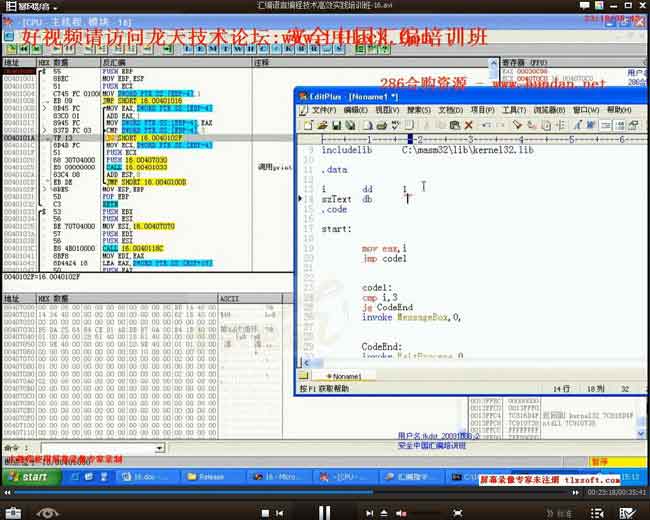Click the chat bubble icon in the player title bar
This screenshot has width=650, height=520.
585,5
